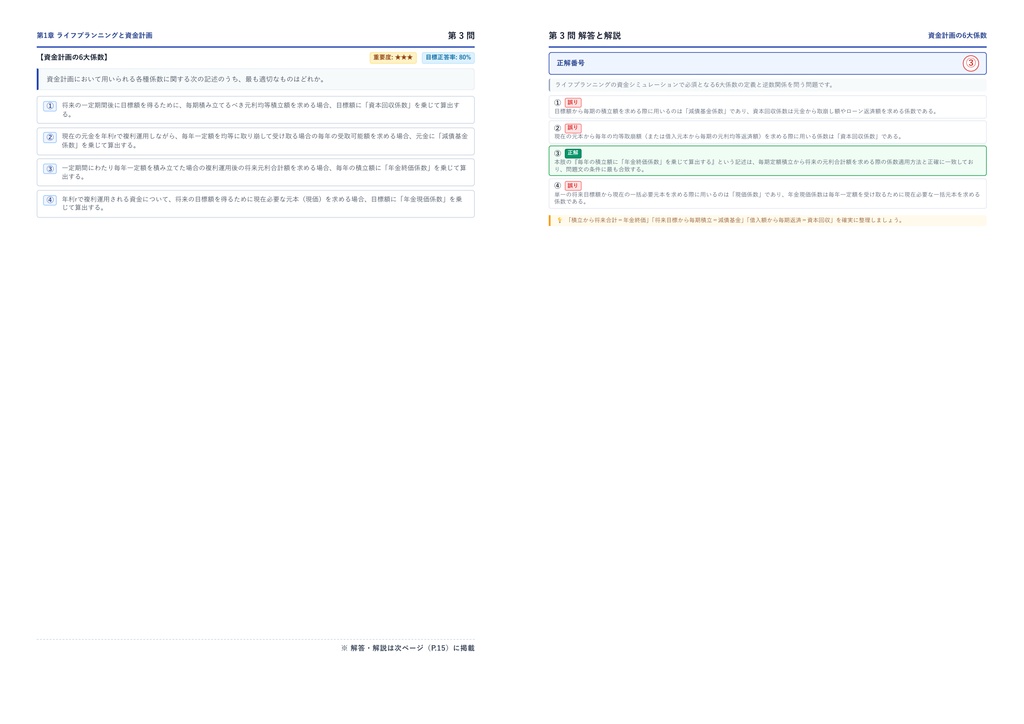Click the red circled ③ correct answer number
Image resolution: width=1024 pixels, height=724 pixels.
click(x=970, y=63)
